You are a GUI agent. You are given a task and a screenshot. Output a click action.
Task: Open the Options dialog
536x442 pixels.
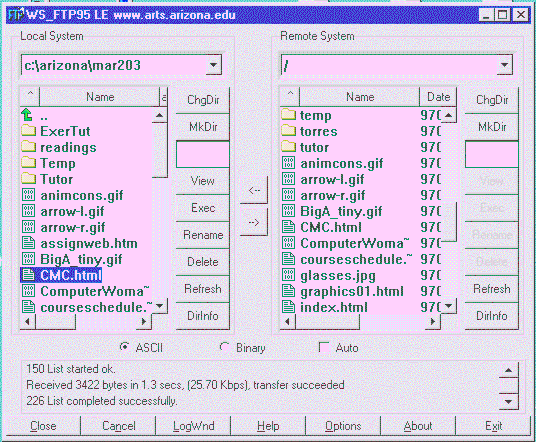343,426
